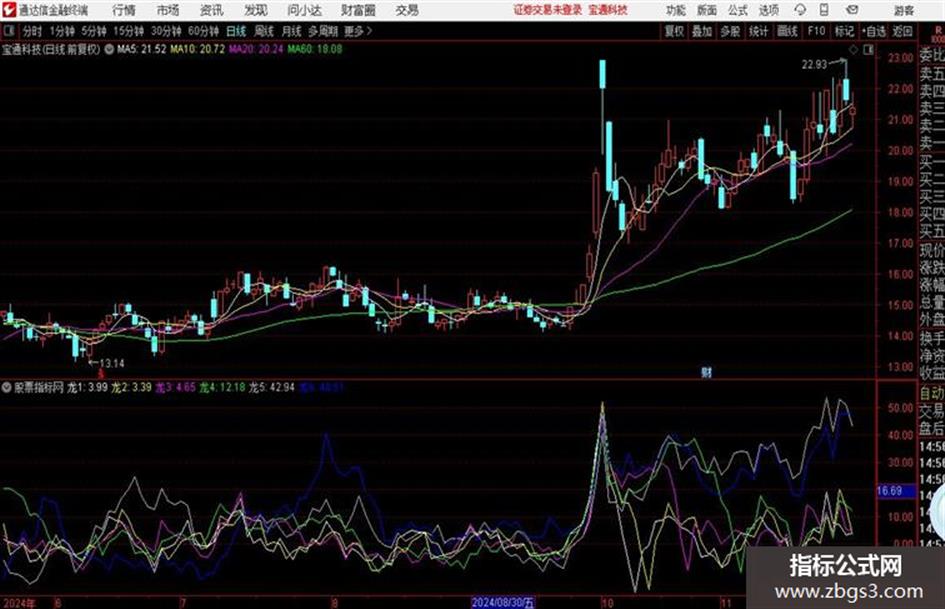945x609 pixels.
Task: Click the MA60: 18.08 label
Action: coord(315,49)
